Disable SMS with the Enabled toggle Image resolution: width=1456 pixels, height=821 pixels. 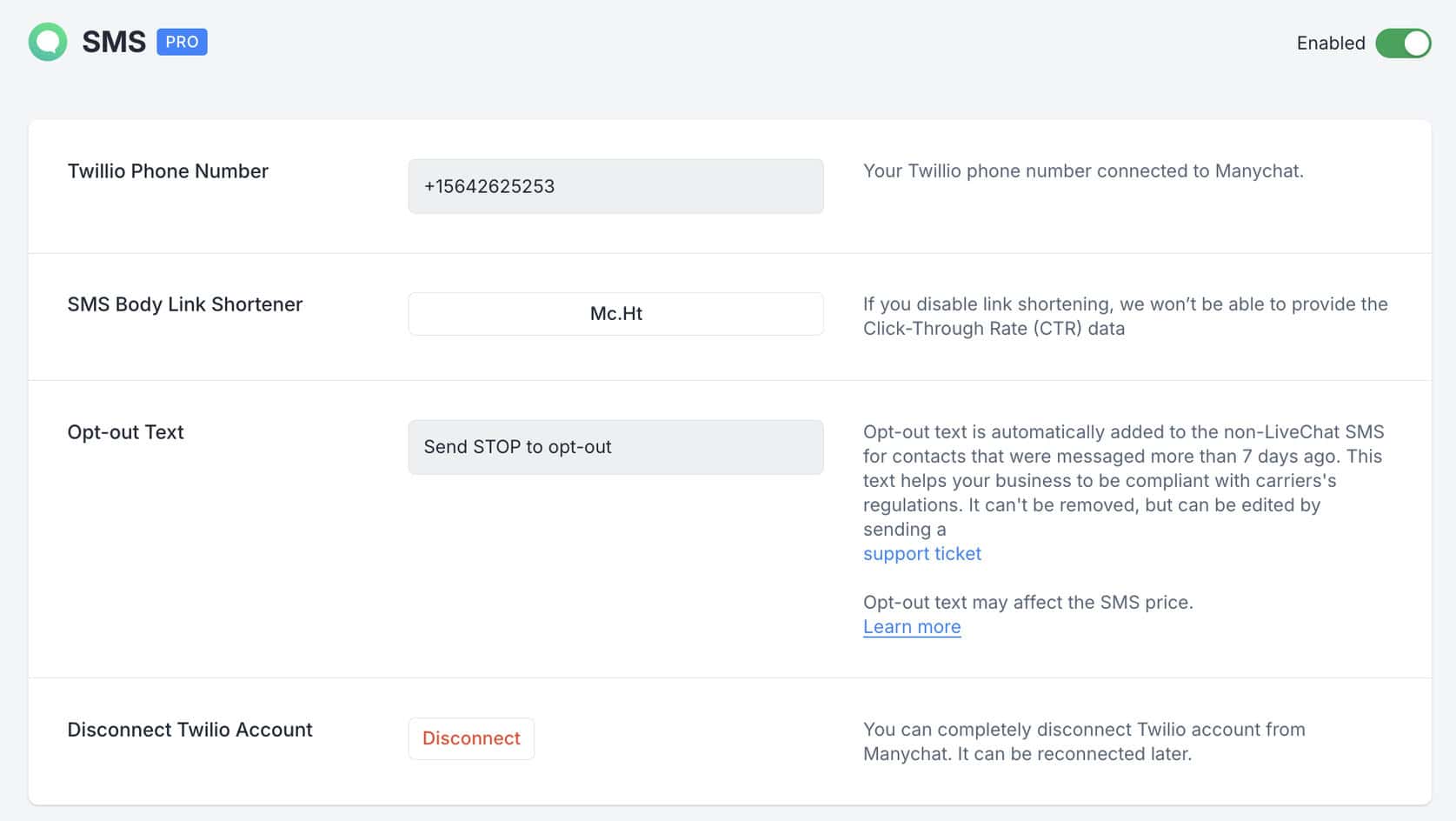click(1402, 43)
